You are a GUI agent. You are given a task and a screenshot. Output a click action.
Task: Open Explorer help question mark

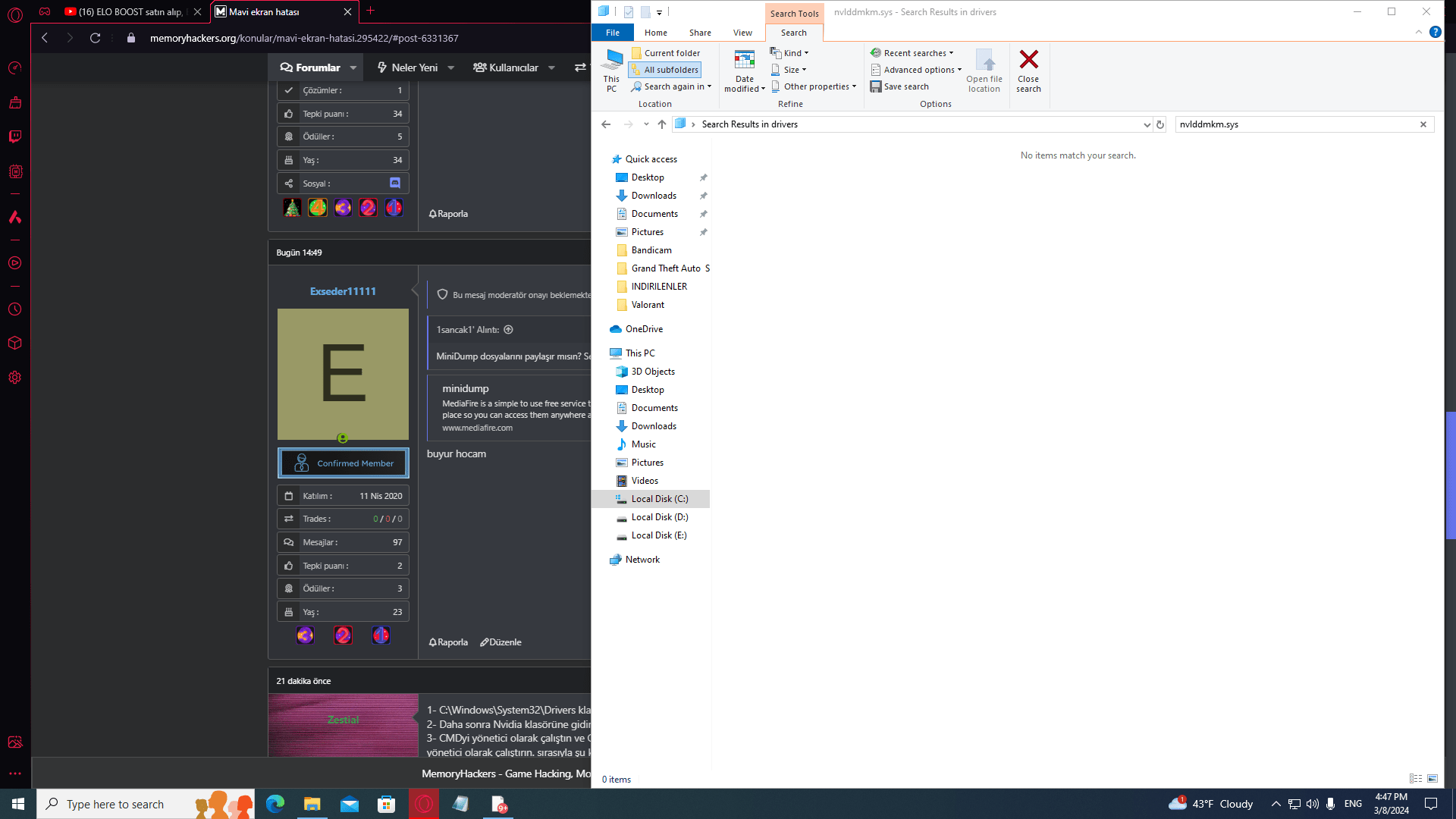1435,32
